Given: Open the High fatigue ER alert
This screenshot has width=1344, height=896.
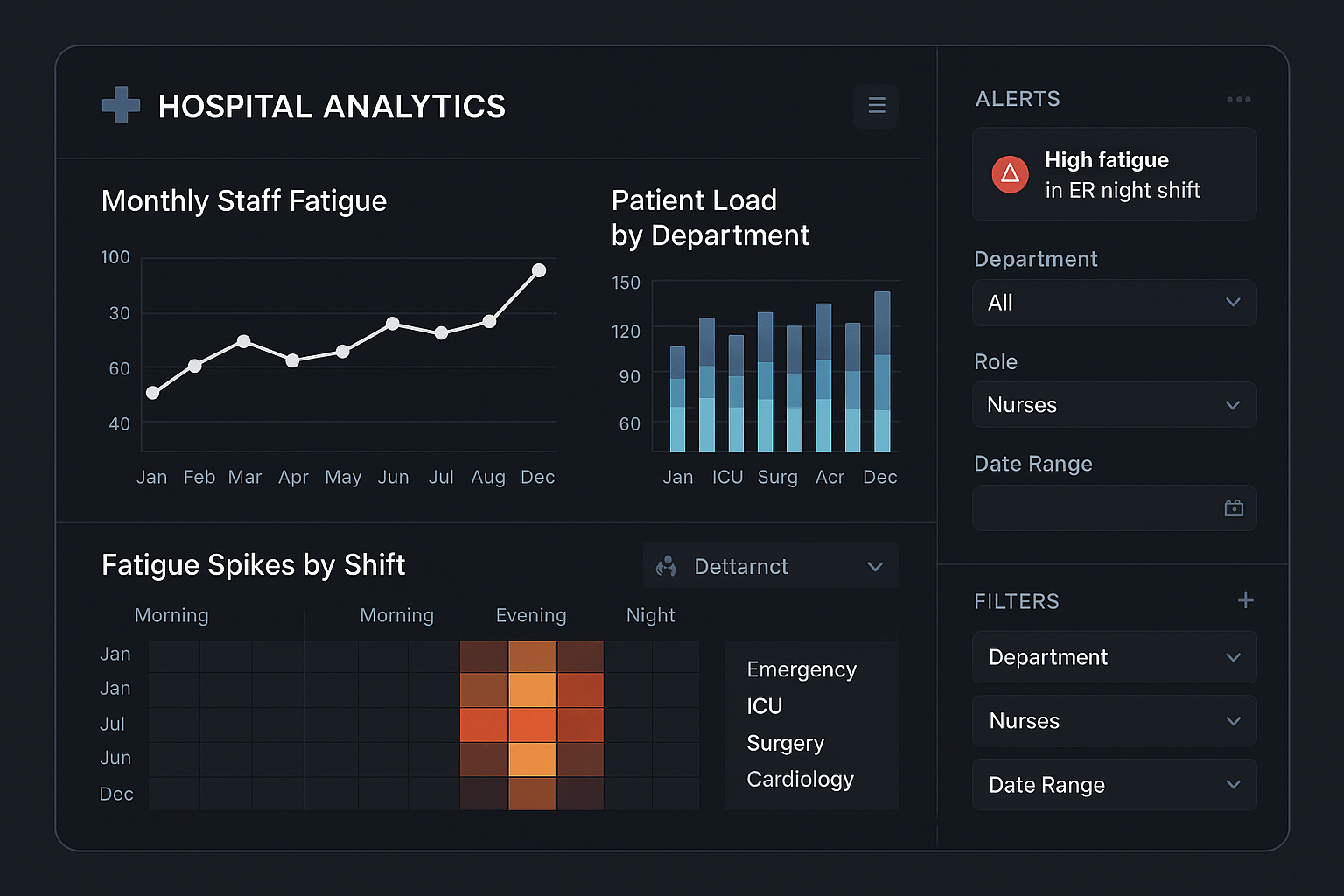Looking at the screenshot, I should click(1114, 174).
